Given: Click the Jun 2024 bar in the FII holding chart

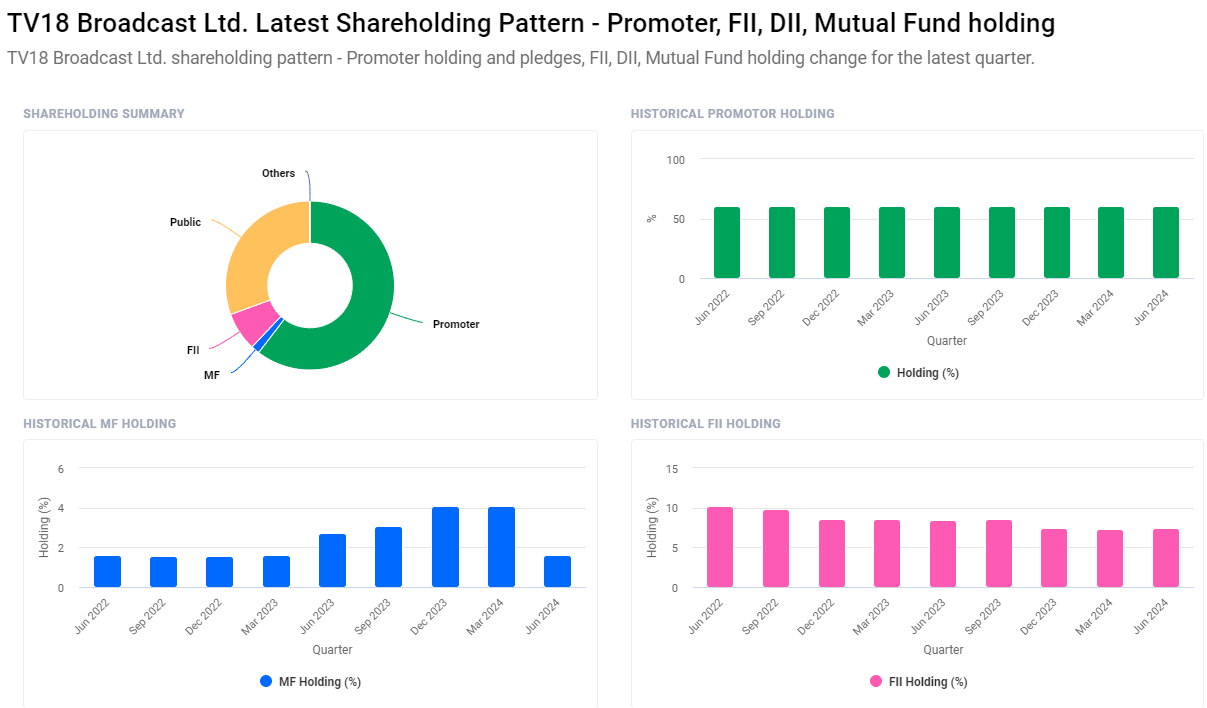Looking at the screenshot, I should pyautogui.click(x=1166, y=559).
